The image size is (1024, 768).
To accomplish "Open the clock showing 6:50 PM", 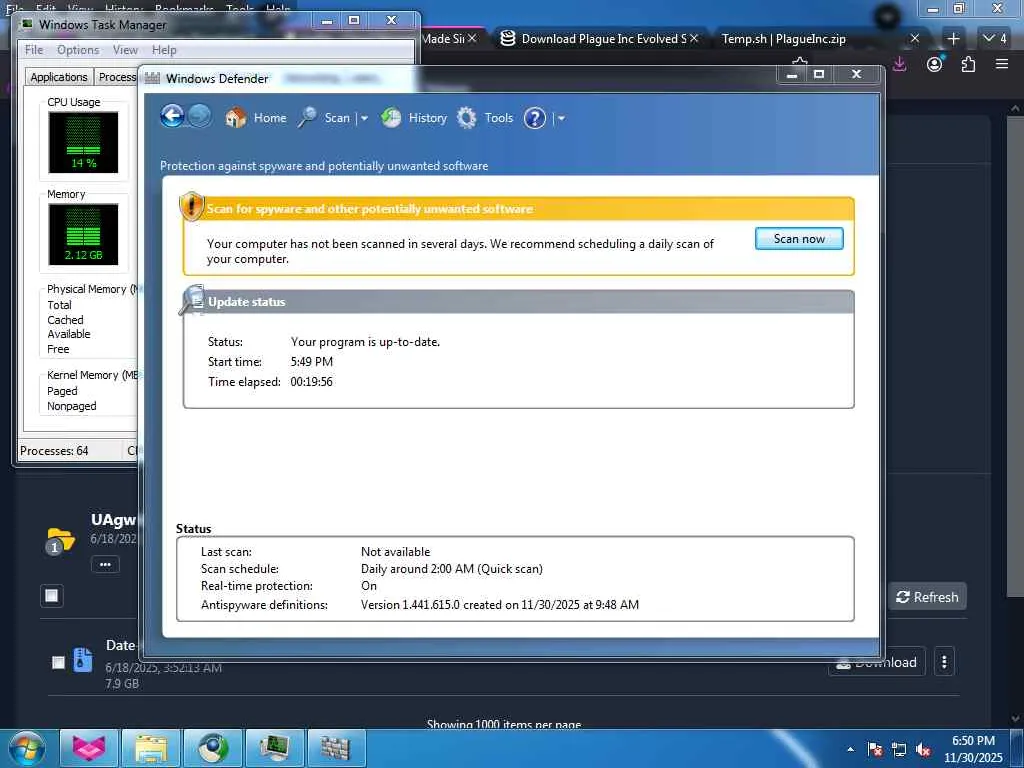I will tap(972, 749).
